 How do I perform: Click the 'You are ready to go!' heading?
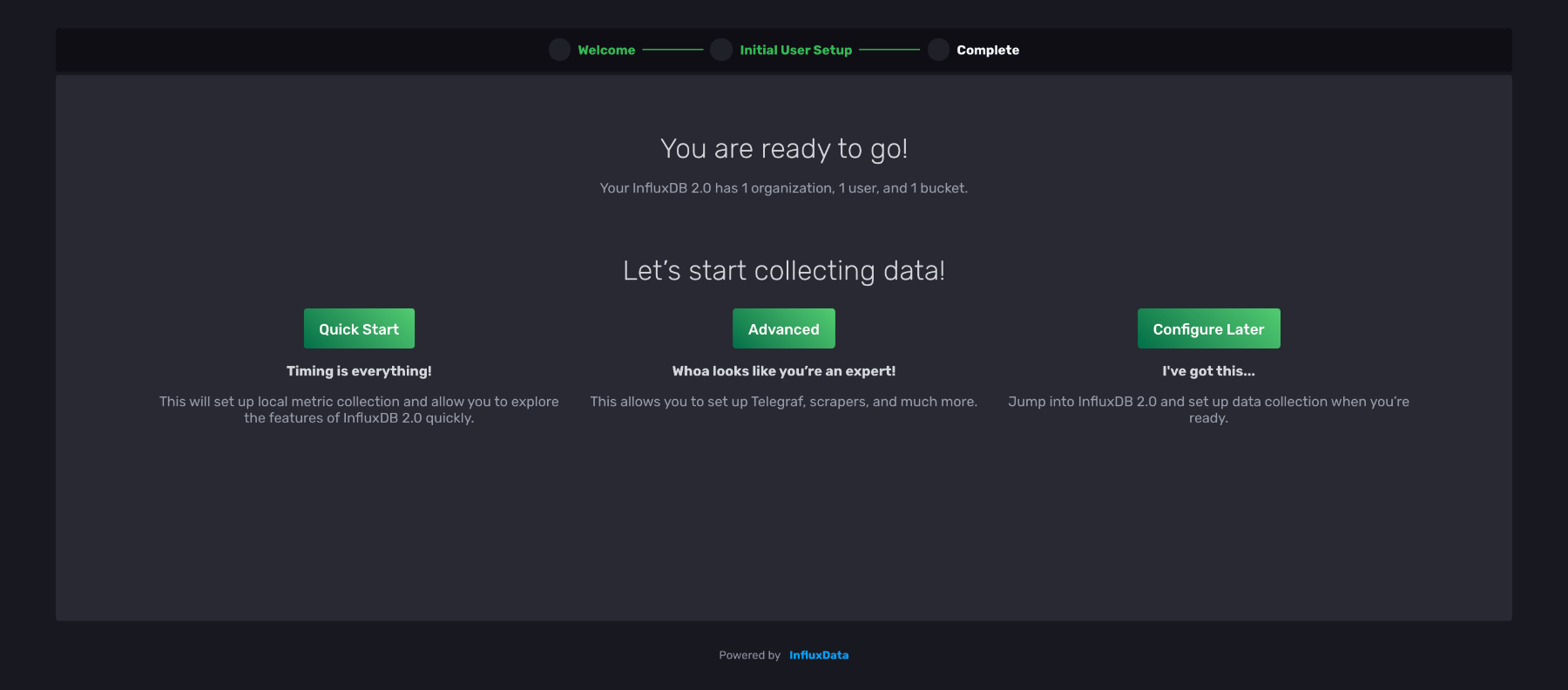coord(784,149)
